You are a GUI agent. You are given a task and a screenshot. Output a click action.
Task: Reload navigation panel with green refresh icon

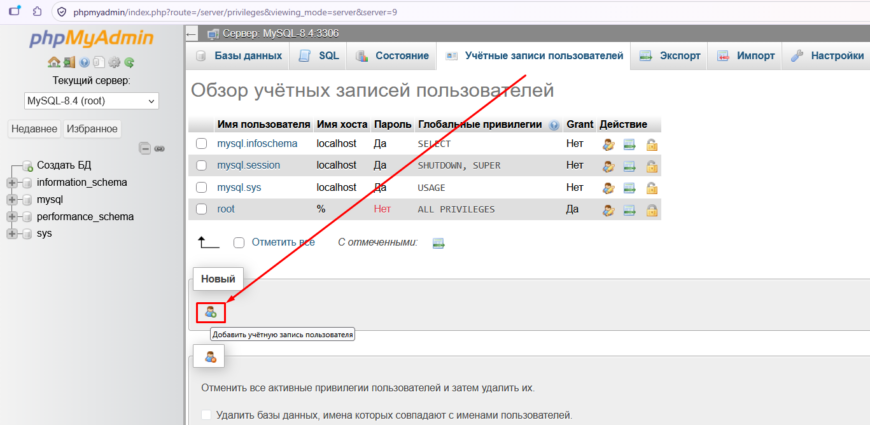pos(129,63)
